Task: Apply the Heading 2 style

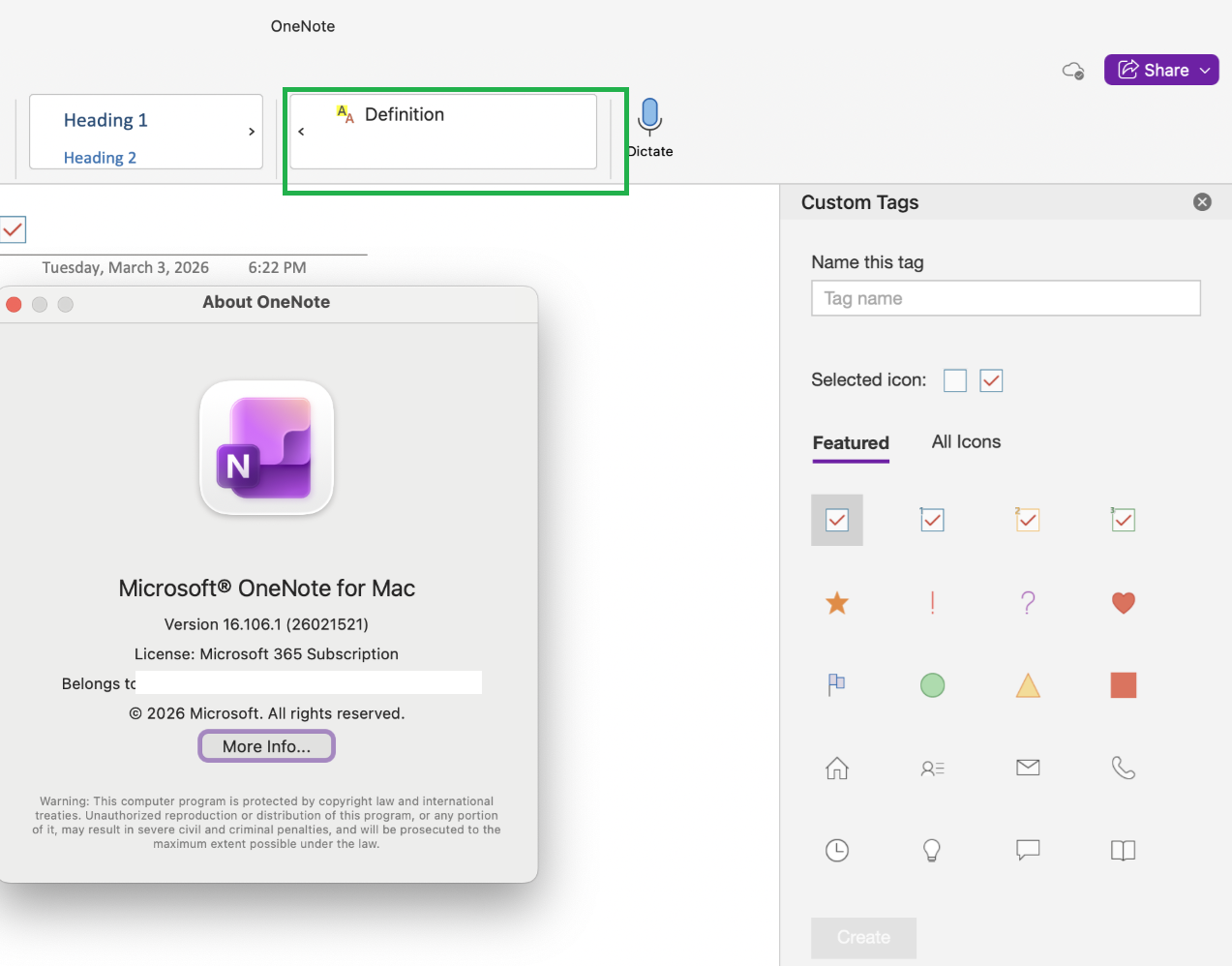Action: pyautogui.click(x=100, y=158)
